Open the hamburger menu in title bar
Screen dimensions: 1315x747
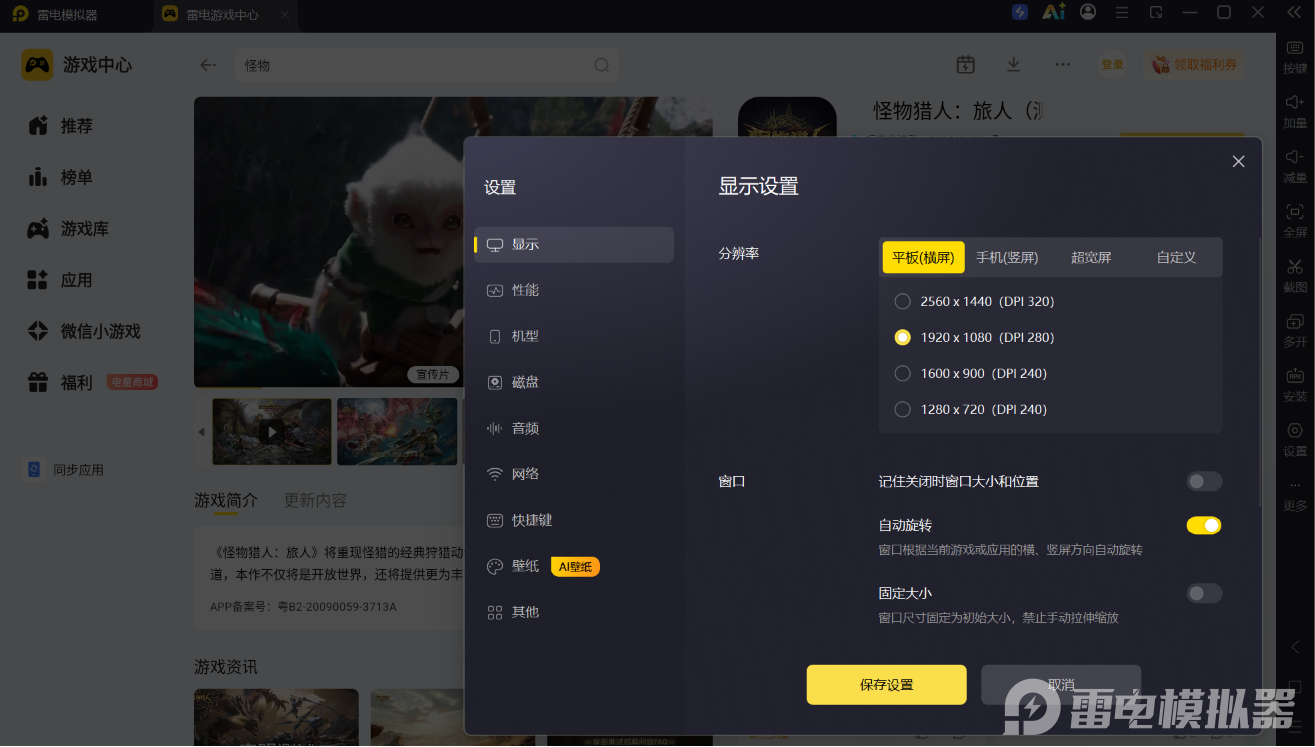pyautogui.click(x=1122, y=12)
